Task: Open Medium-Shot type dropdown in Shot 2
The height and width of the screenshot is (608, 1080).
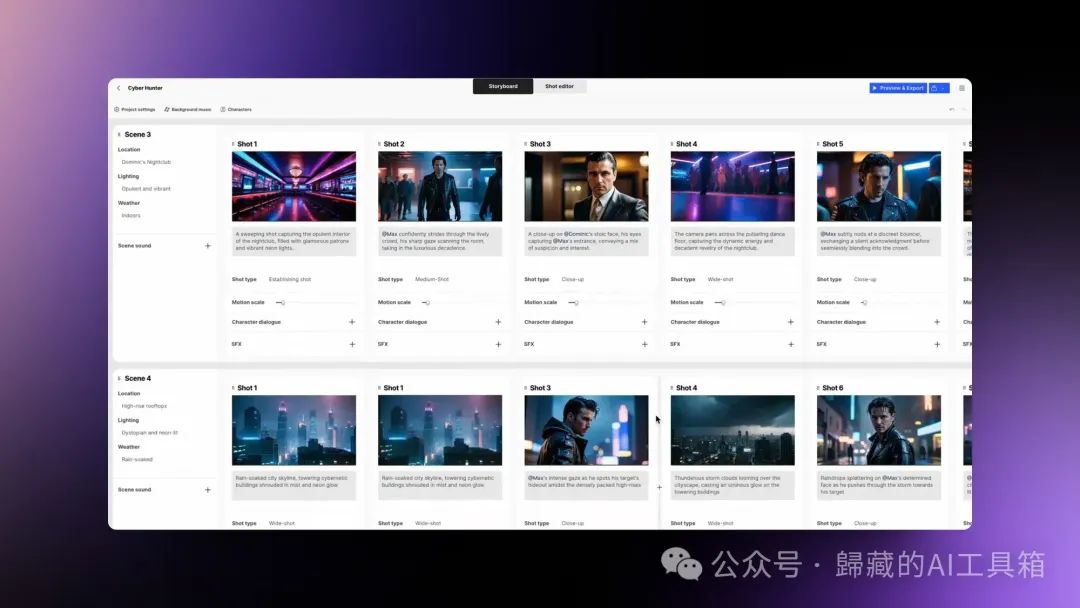Action: point(432,280)
